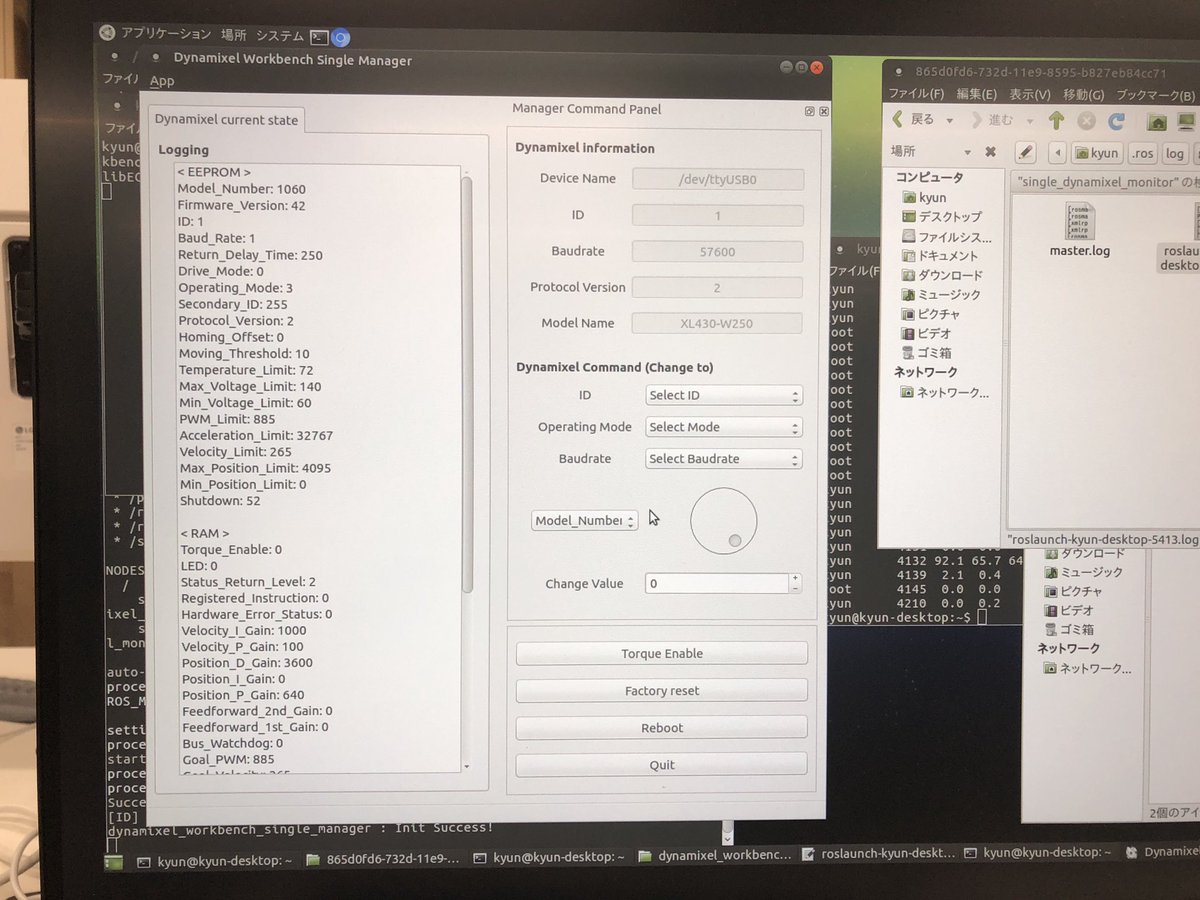Switch to dynamixel_workbenc... taskbar item
Screen dimensions: 1200x900
(716, 855)
